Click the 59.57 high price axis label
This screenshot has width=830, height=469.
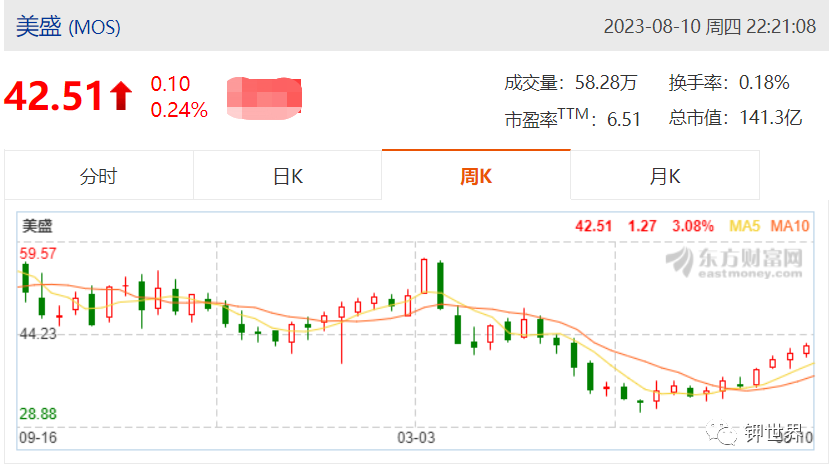pyautogui.click(x=38, y=254)
